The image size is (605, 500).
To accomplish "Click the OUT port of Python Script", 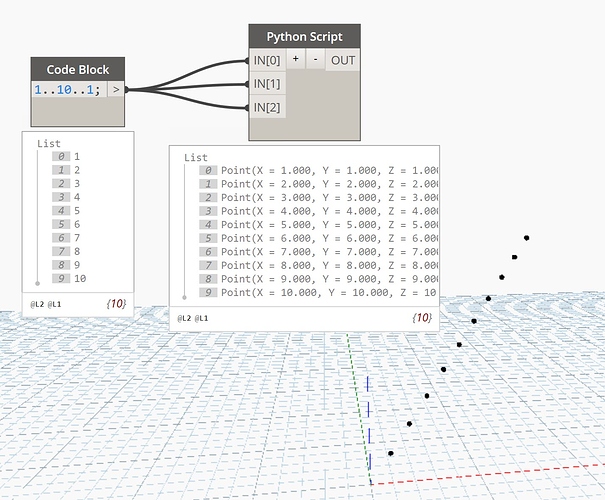I will tap(343, 60).
